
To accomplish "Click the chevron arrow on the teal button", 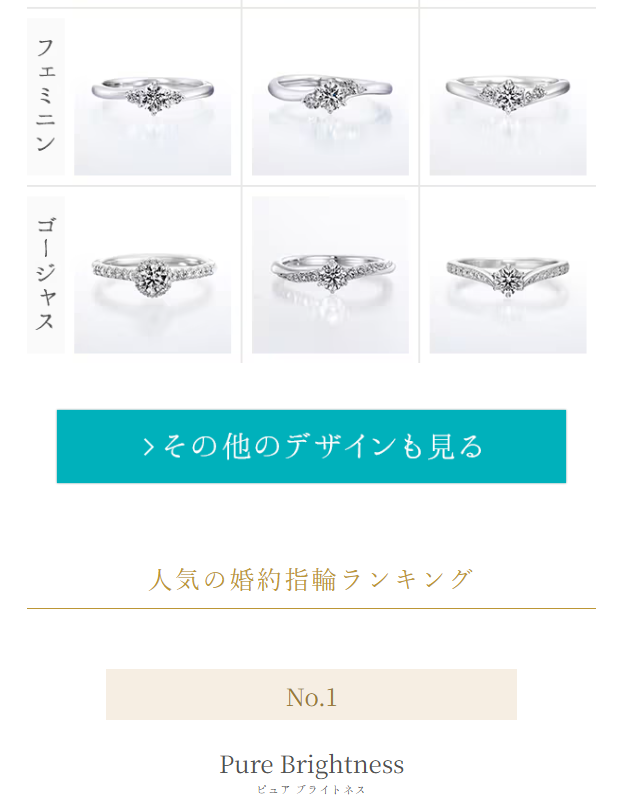I will tap(149, 447).
